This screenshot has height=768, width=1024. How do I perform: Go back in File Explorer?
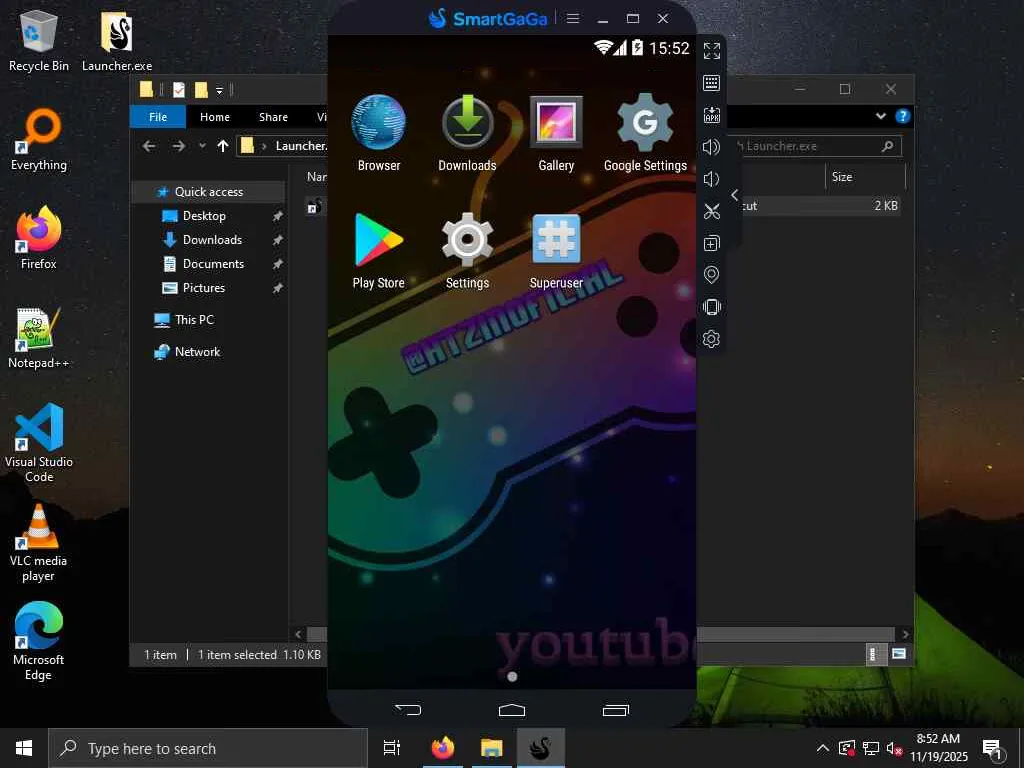pyautogui.click(x=150, y=146)
